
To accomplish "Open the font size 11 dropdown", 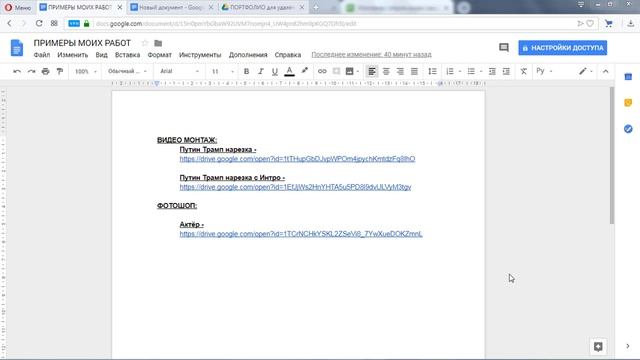I will (x=222, y=71).
